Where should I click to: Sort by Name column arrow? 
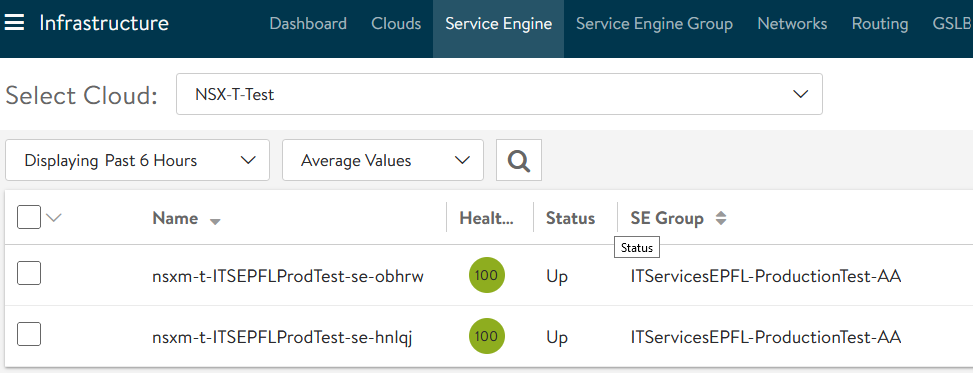click(215, 222)
